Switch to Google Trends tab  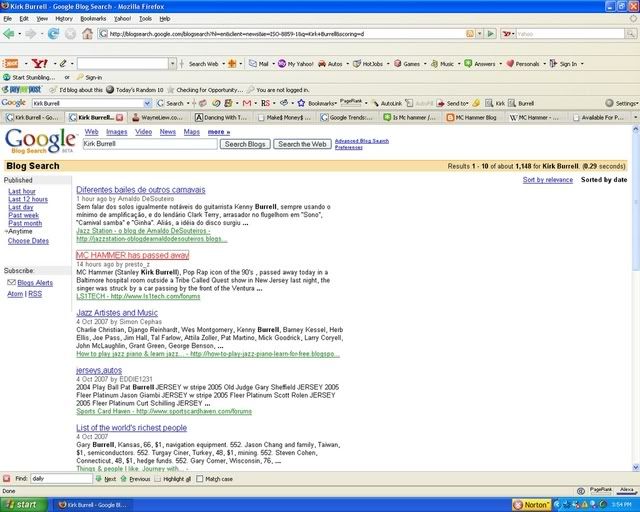click(x=347, y=118)
